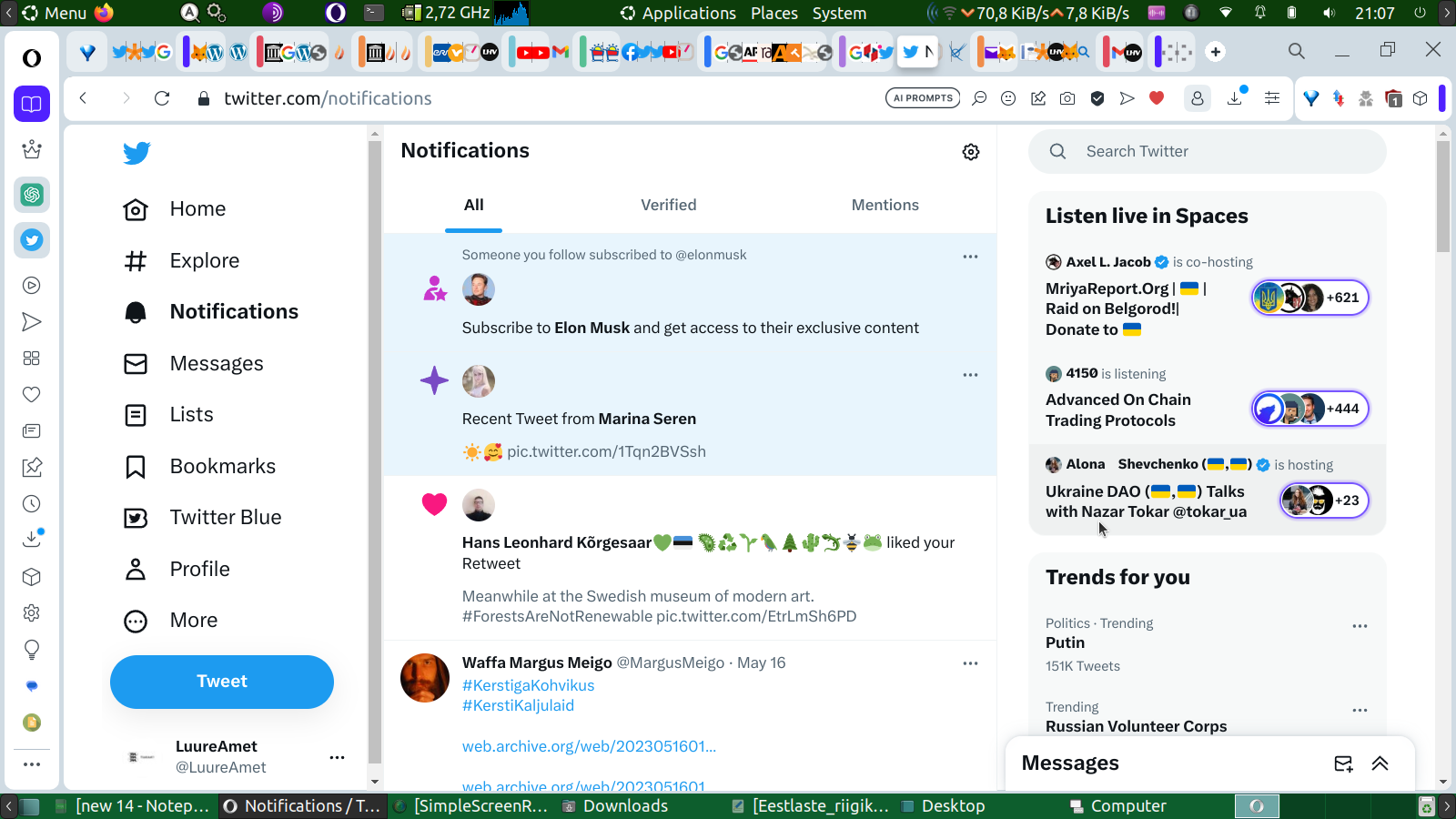This screenshot has height=819, width=1456.
Task: Click the lightbulb icon in the sidebar
Action: 32,650
